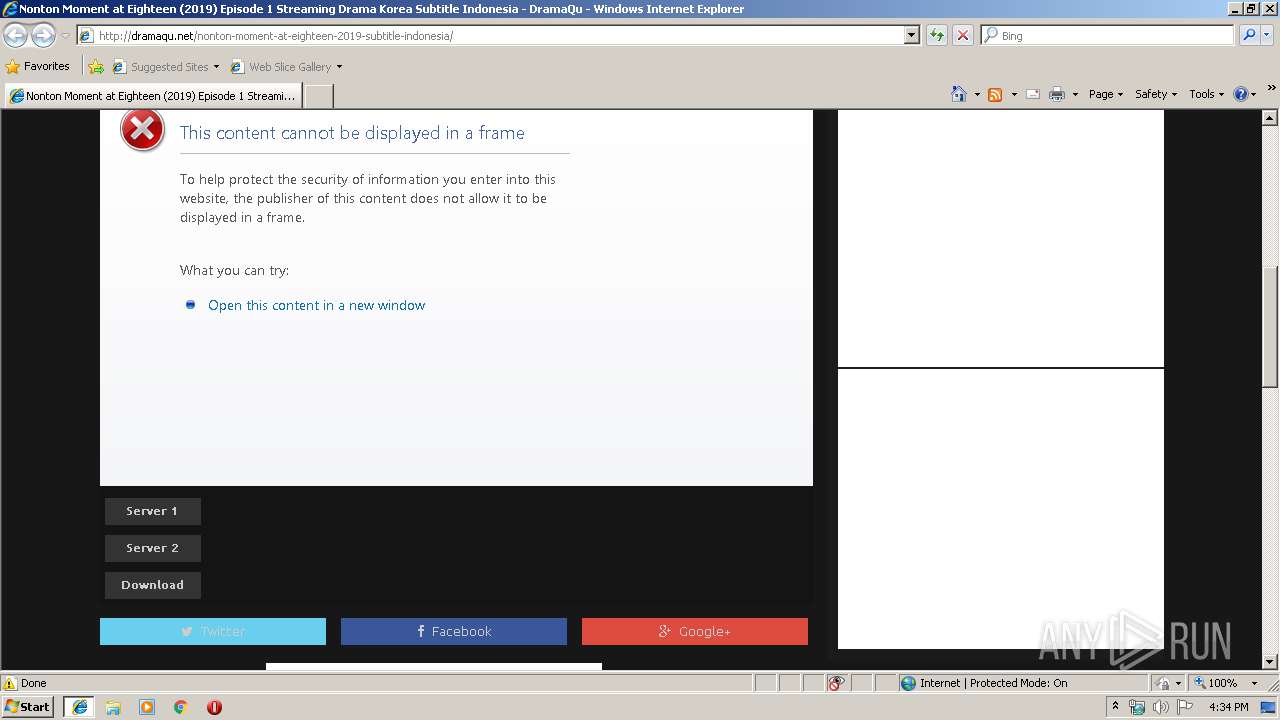
Task: Expand Suggested Sites dropdown
Action: [x=216, y=67]
